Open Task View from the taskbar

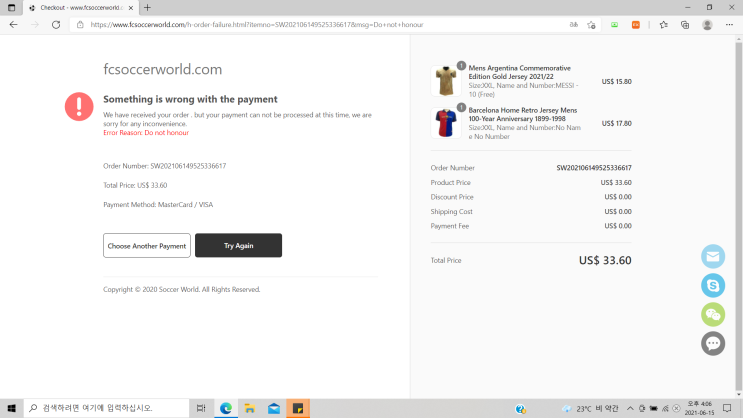coord(201,408)
